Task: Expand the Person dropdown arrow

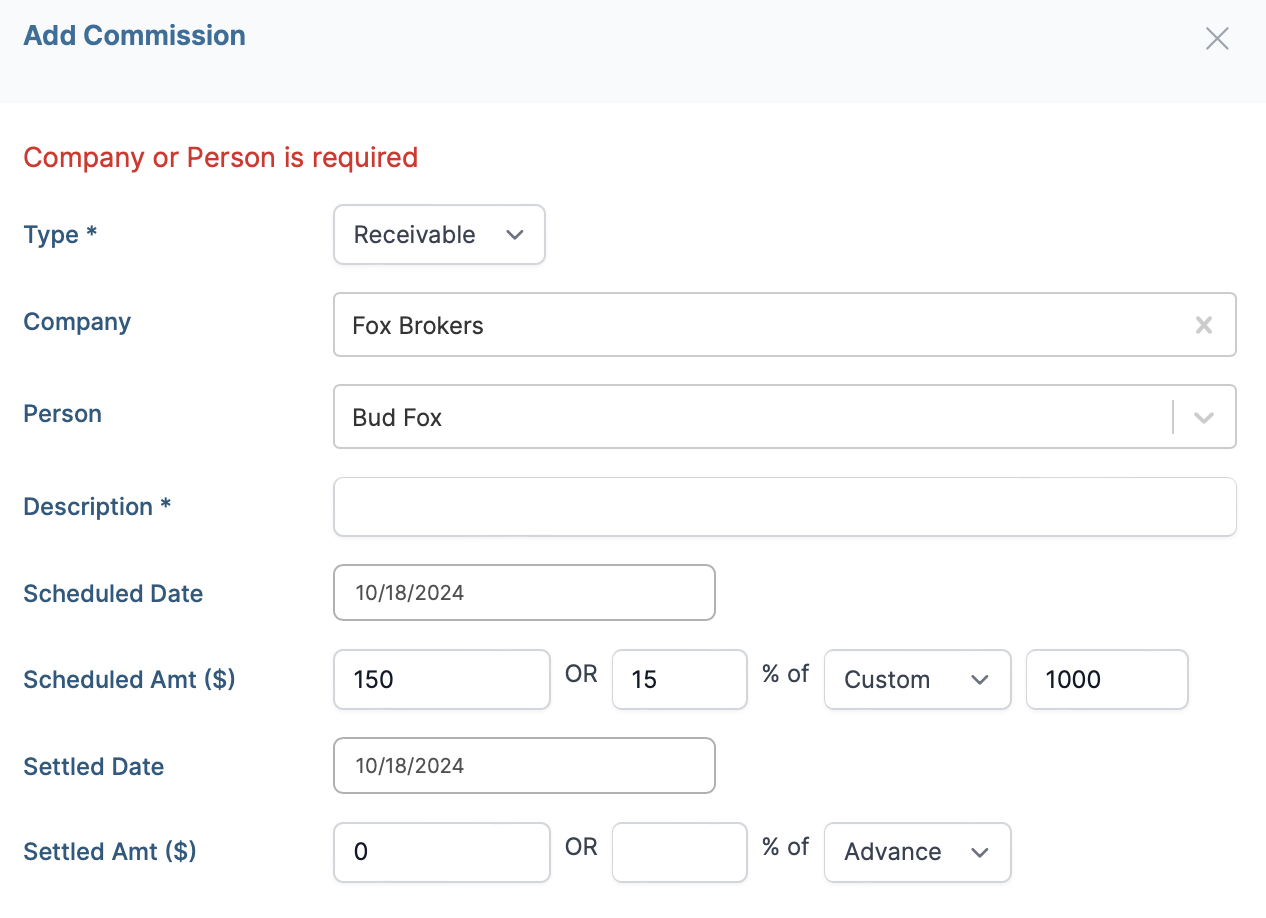Action: pyautogui.click(x=1204, y=417)
